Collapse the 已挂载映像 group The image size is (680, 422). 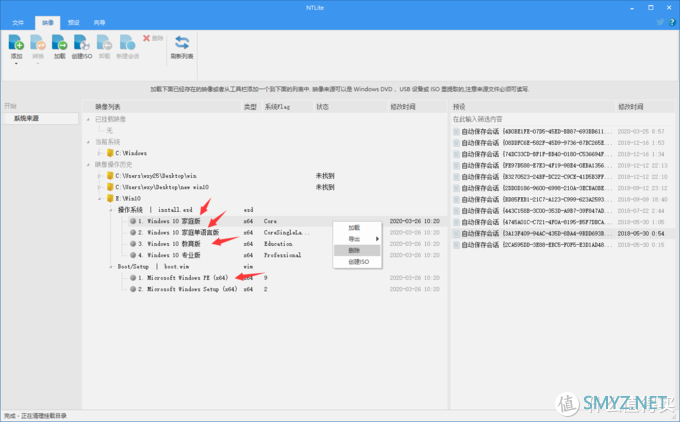point(88,119)
